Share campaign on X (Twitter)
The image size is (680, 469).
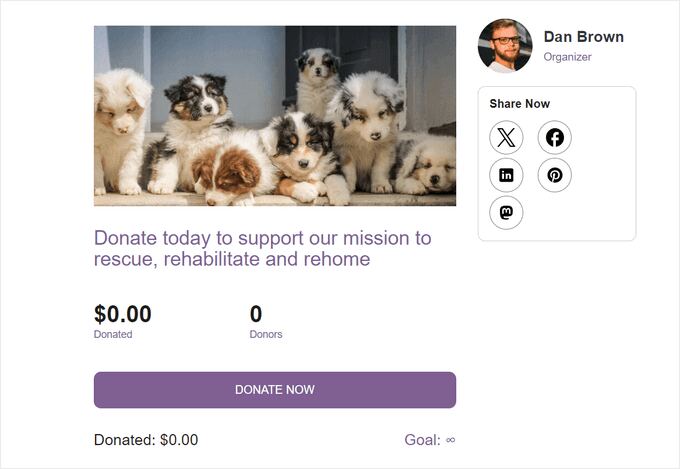(507, 138)
